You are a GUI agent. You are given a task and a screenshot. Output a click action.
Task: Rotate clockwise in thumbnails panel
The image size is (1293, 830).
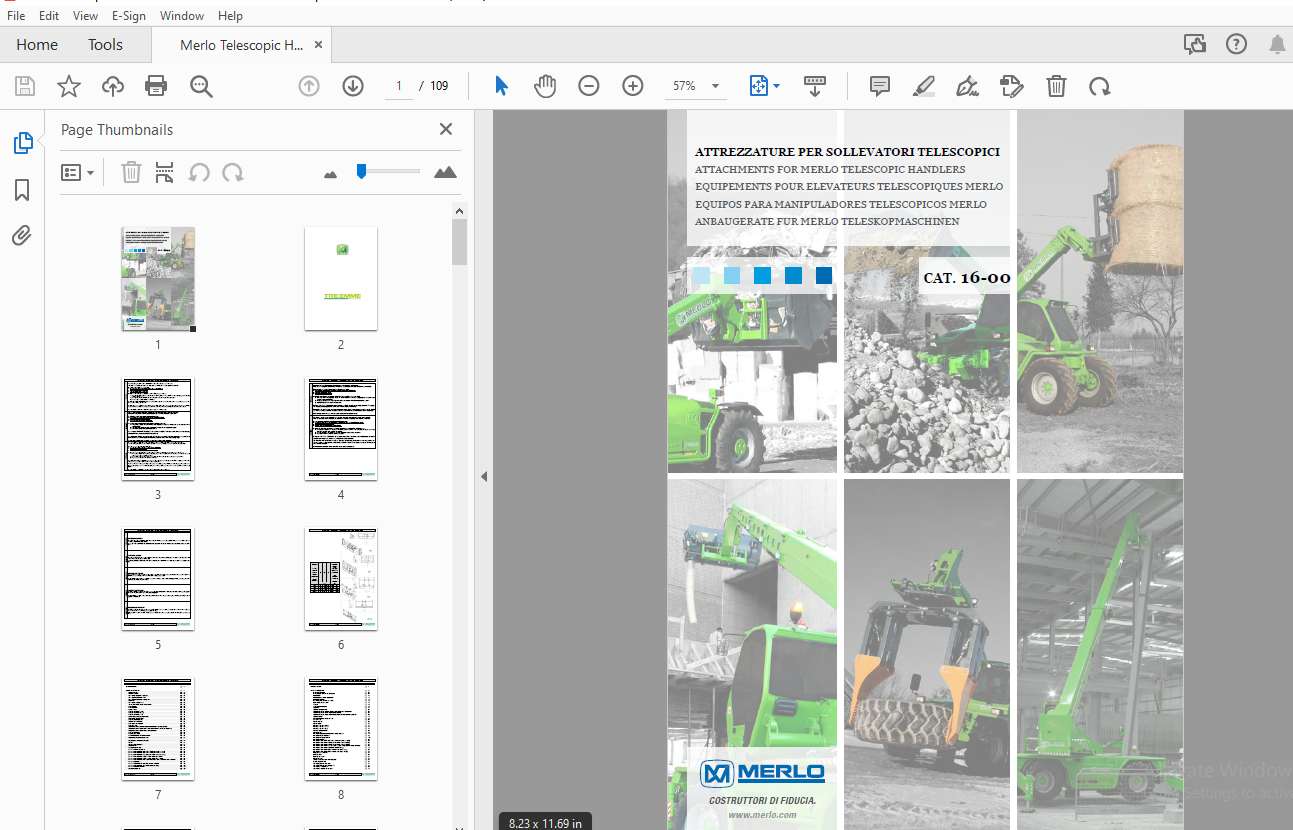(233, 172)
